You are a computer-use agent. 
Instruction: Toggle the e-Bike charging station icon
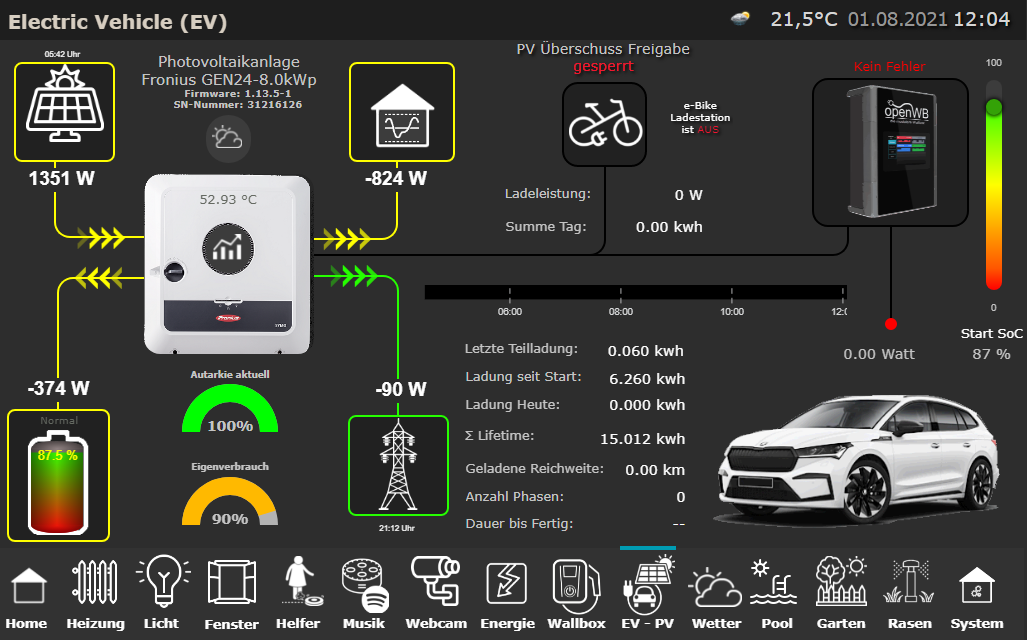pos(605,124)
